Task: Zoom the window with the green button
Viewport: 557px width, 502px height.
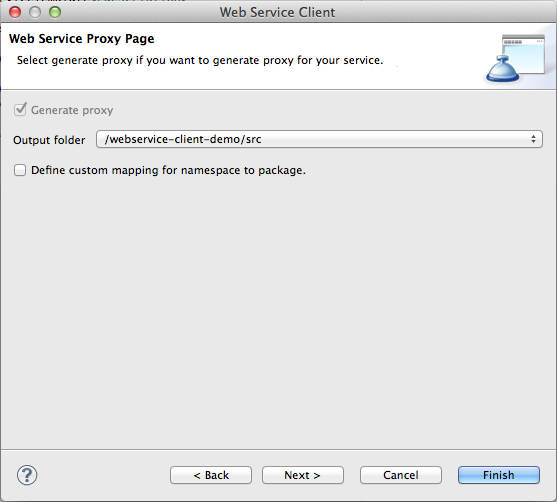Action: [x=55, y=12]
